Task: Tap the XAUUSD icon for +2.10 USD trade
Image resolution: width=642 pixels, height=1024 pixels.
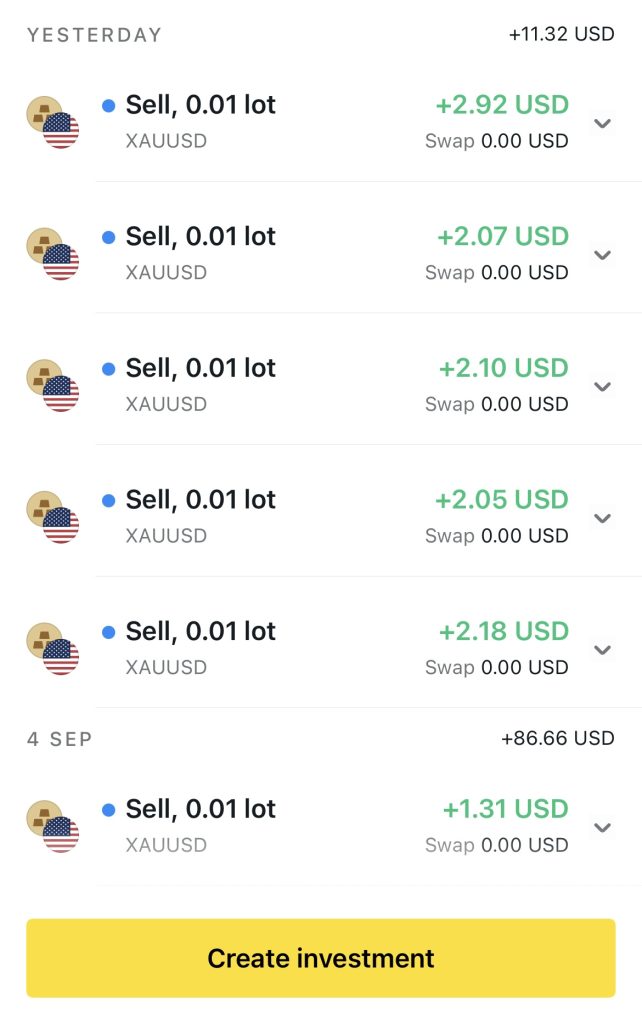Action: 52,386
